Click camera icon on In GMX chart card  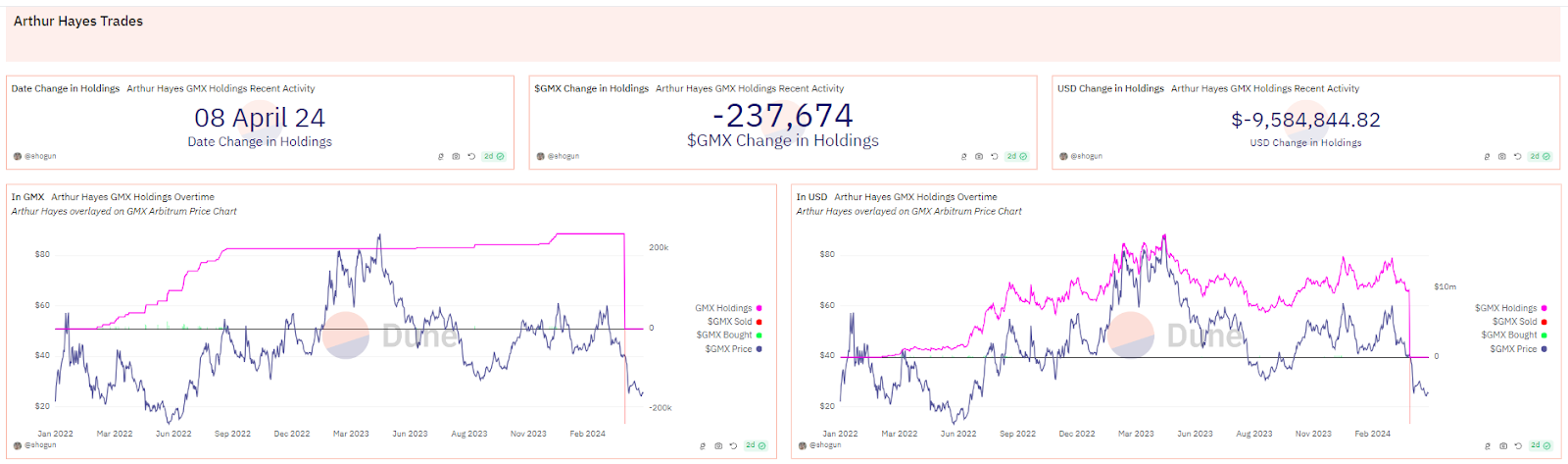(718, 445)
